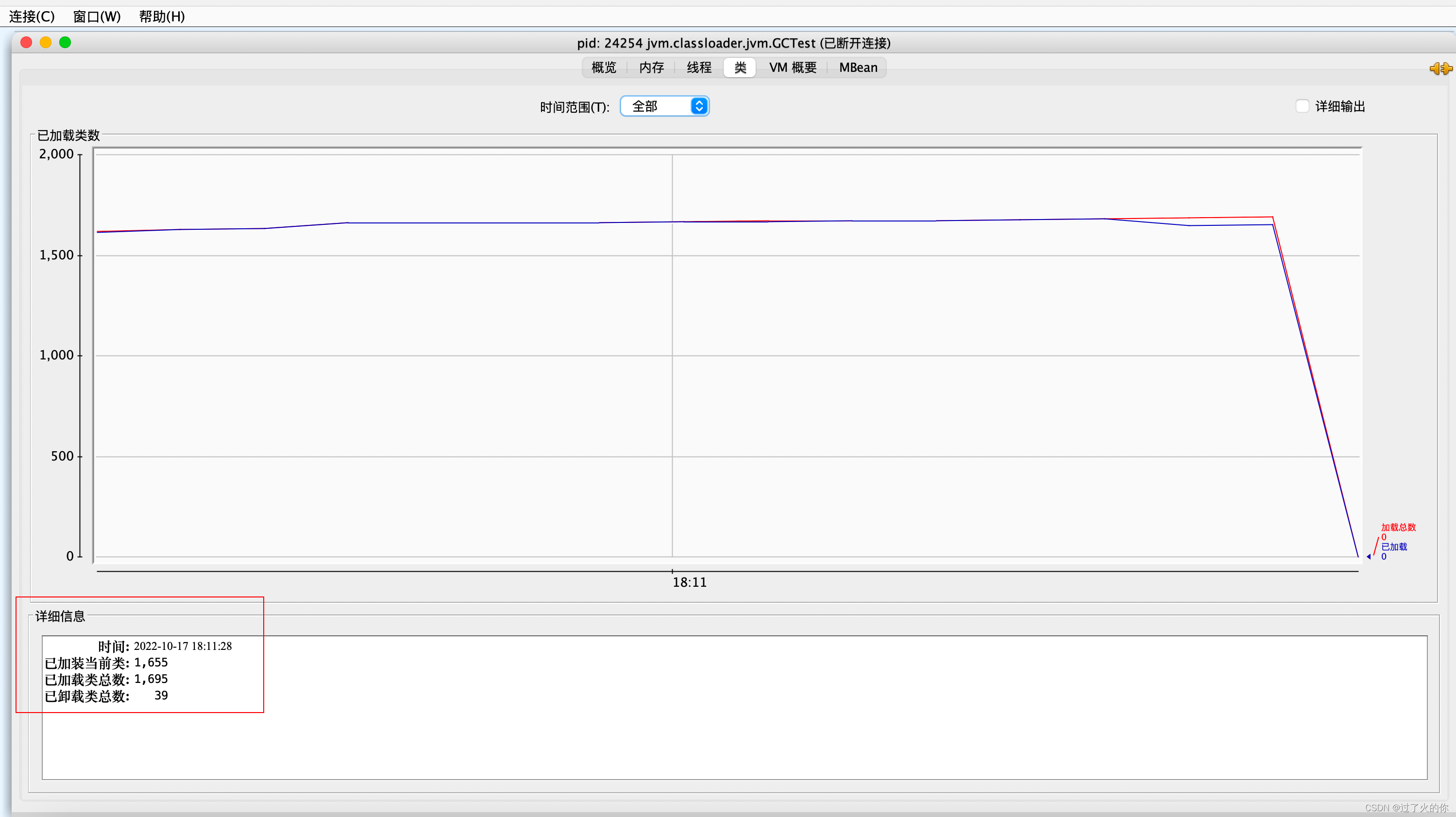
Task: Click the blue arrow marker beside the chart
Action: tap(1369, 556)
